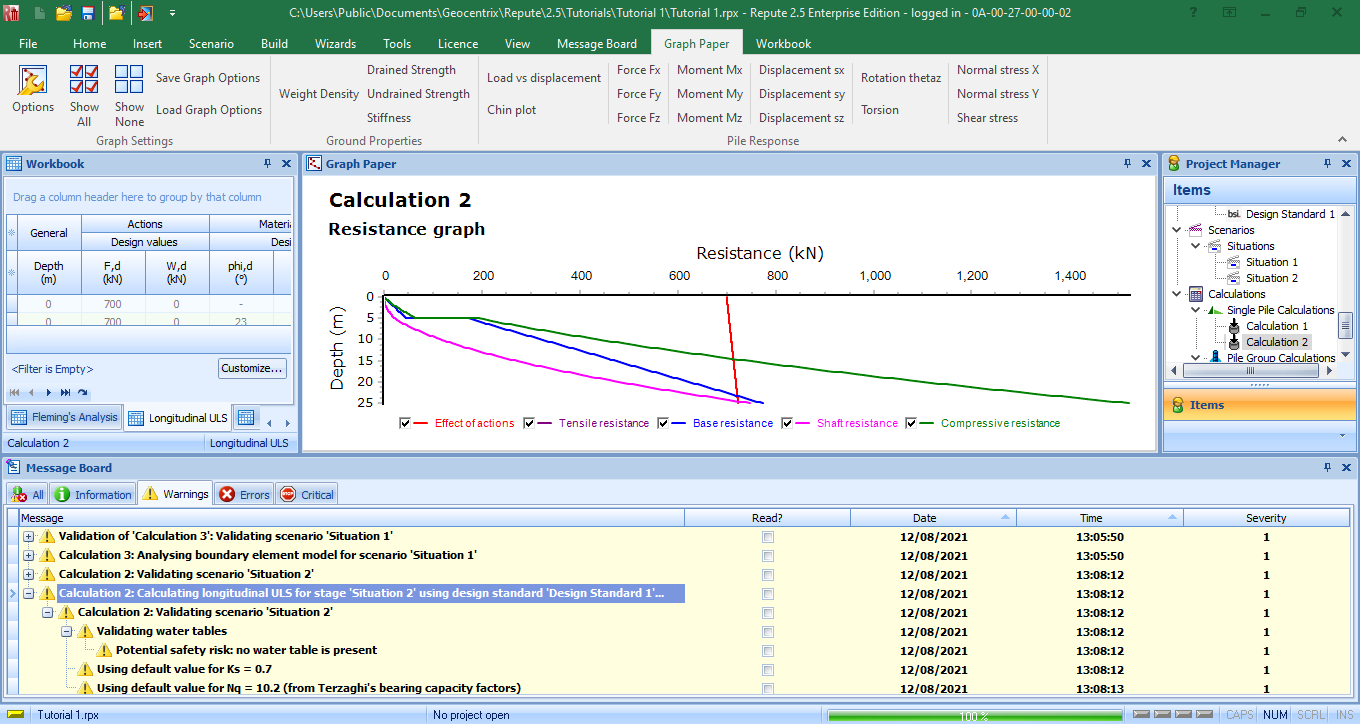Click the Show All graphs icon

[x=84, y=81]
